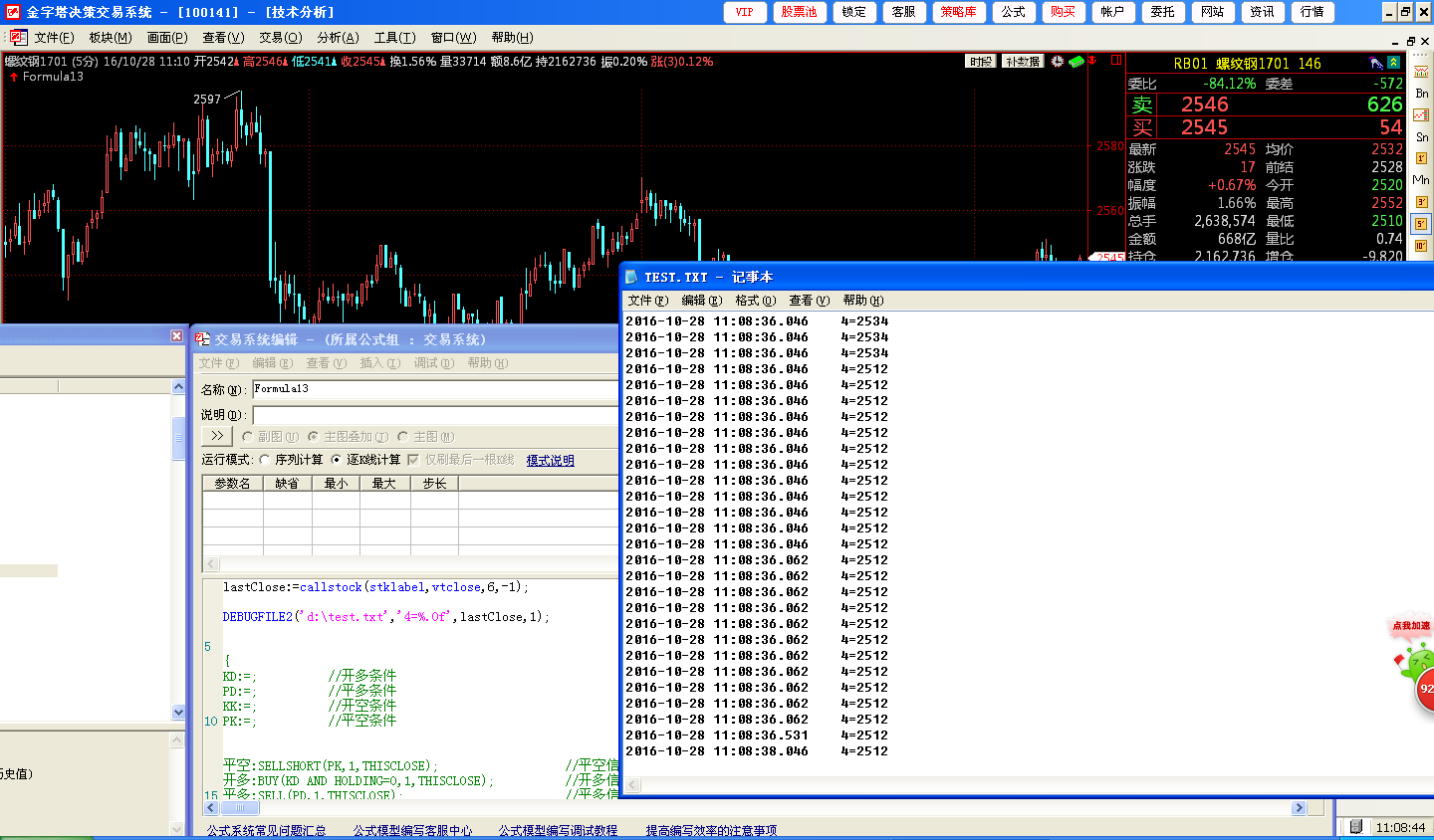Select the 主图叠加 radio button

click(x=313, y=436)
